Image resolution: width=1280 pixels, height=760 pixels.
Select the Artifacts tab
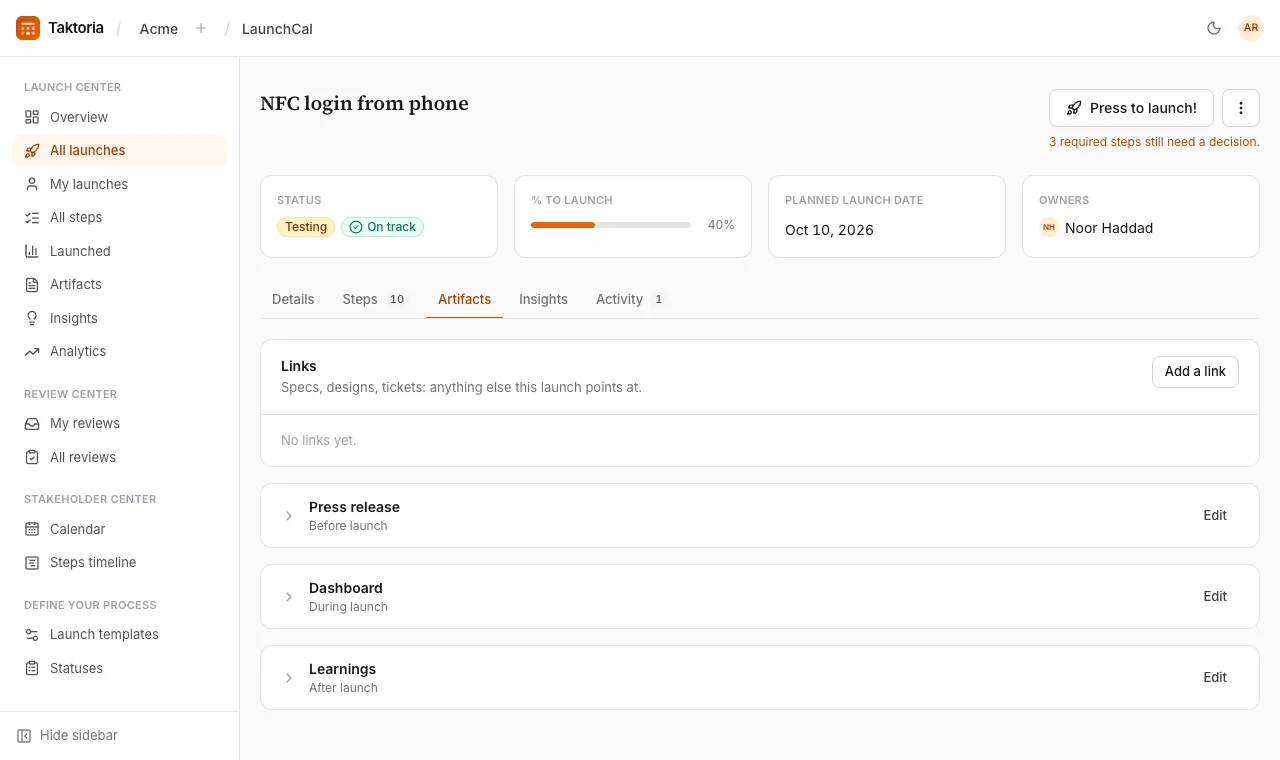point(464,299)
